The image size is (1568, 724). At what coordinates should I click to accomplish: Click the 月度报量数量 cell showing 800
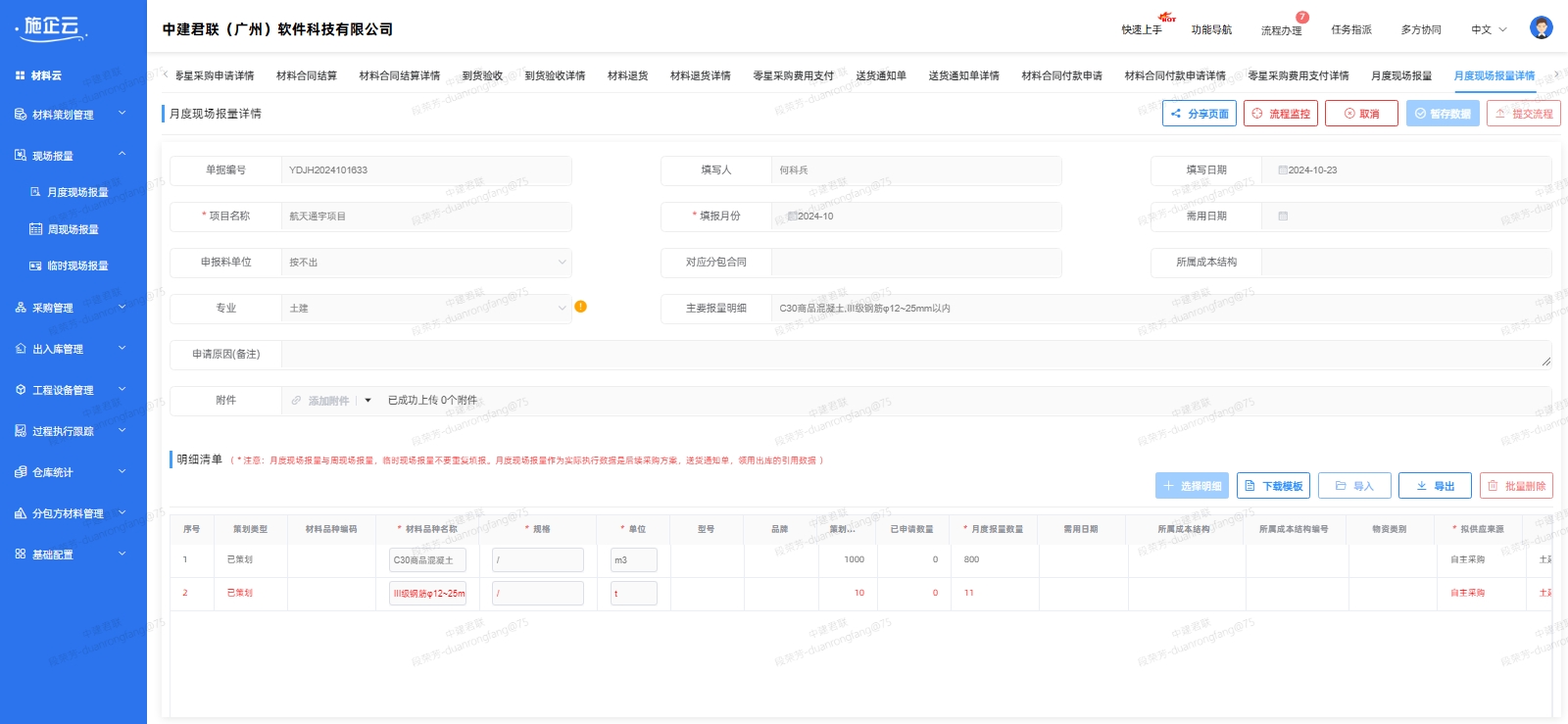pyautogui.click(x=995, y=560)
